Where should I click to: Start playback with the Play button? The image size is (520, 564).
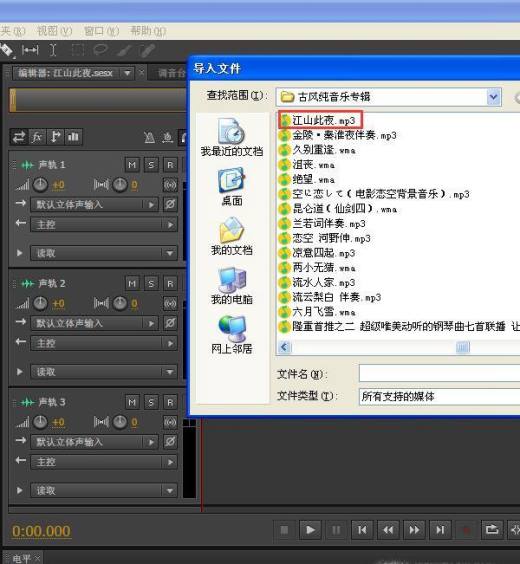[310, 530]
